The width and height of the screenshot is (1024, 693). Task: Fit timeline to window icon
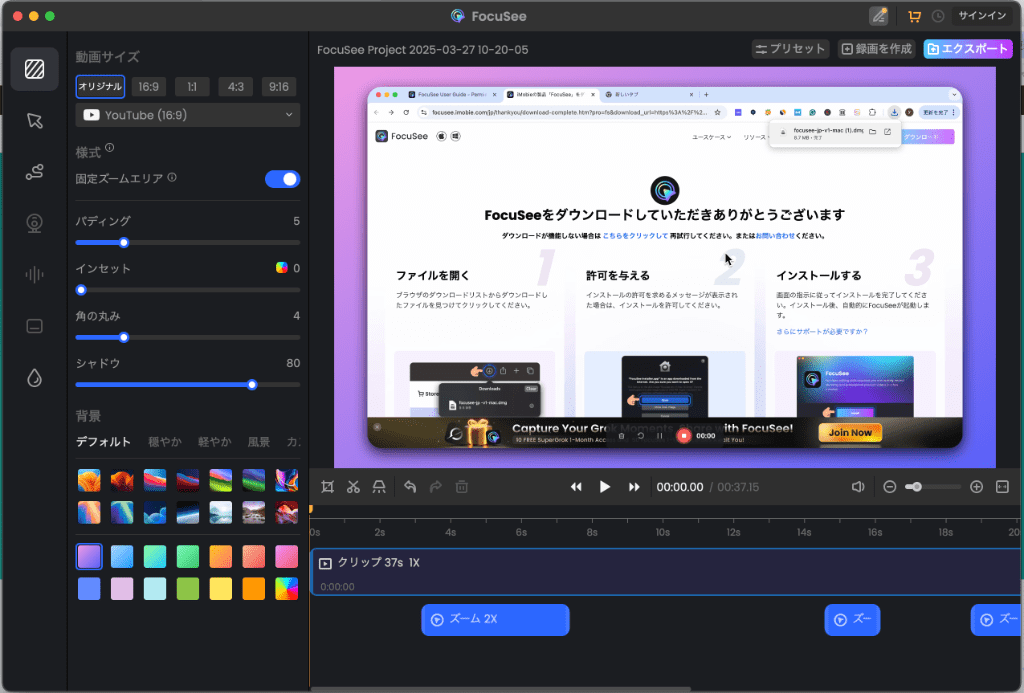point(1002,487)
